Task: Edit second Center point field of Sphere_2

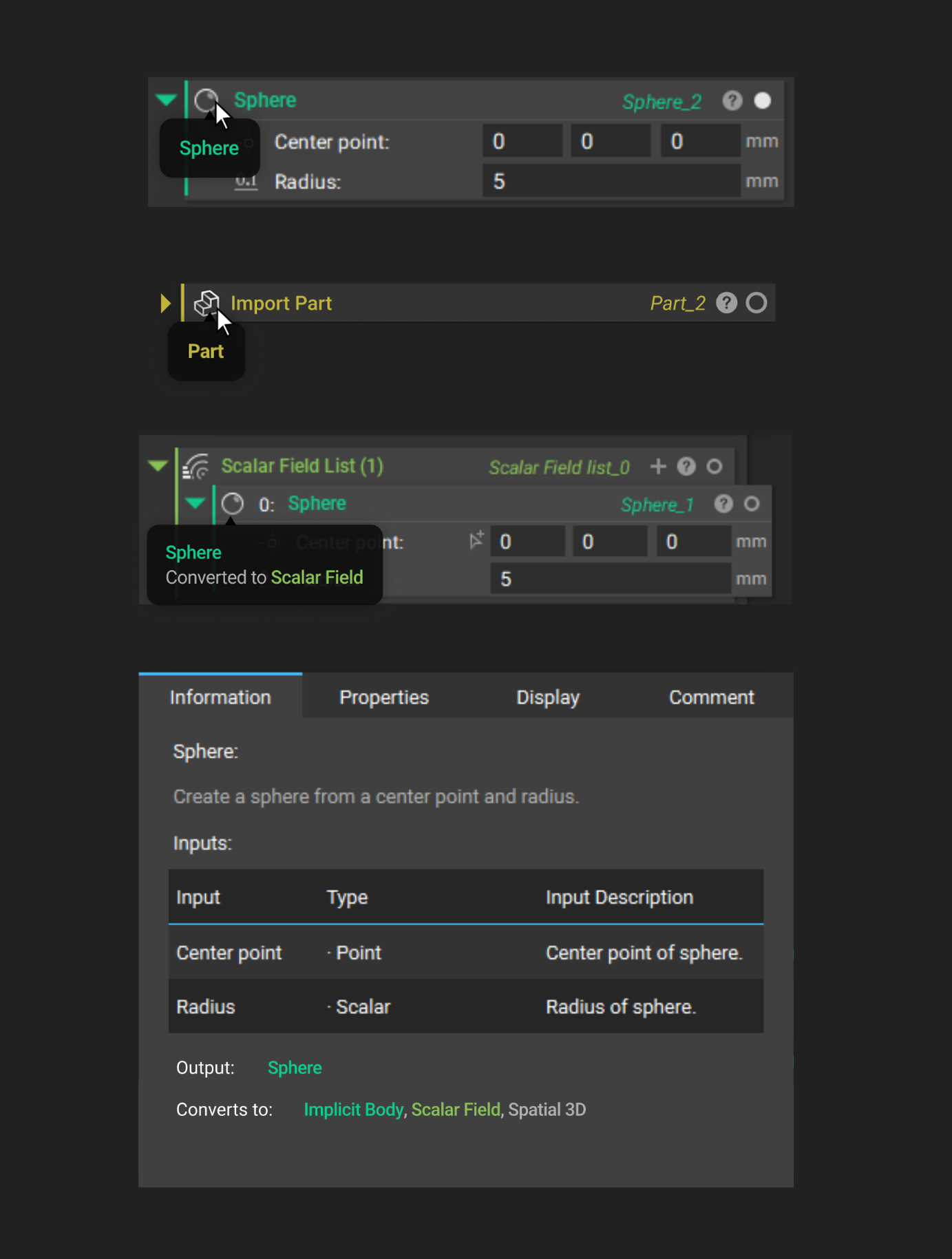Action: (x=611, y=142)
